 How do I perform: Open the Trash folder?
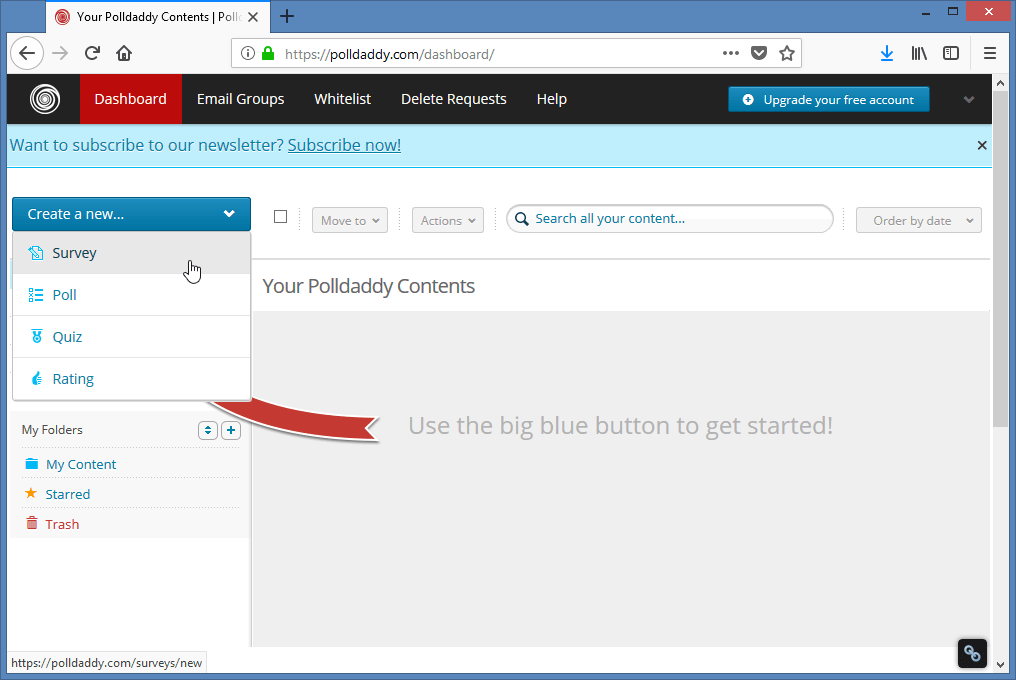[x=62, y=524]
